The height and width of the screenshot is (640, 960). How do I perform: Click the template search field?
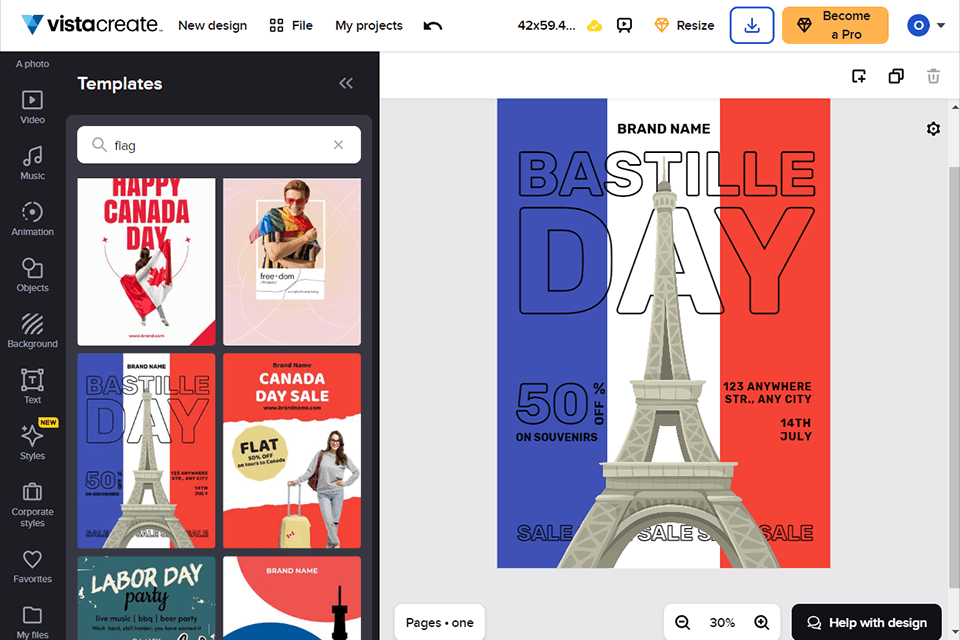coord(219,145)
